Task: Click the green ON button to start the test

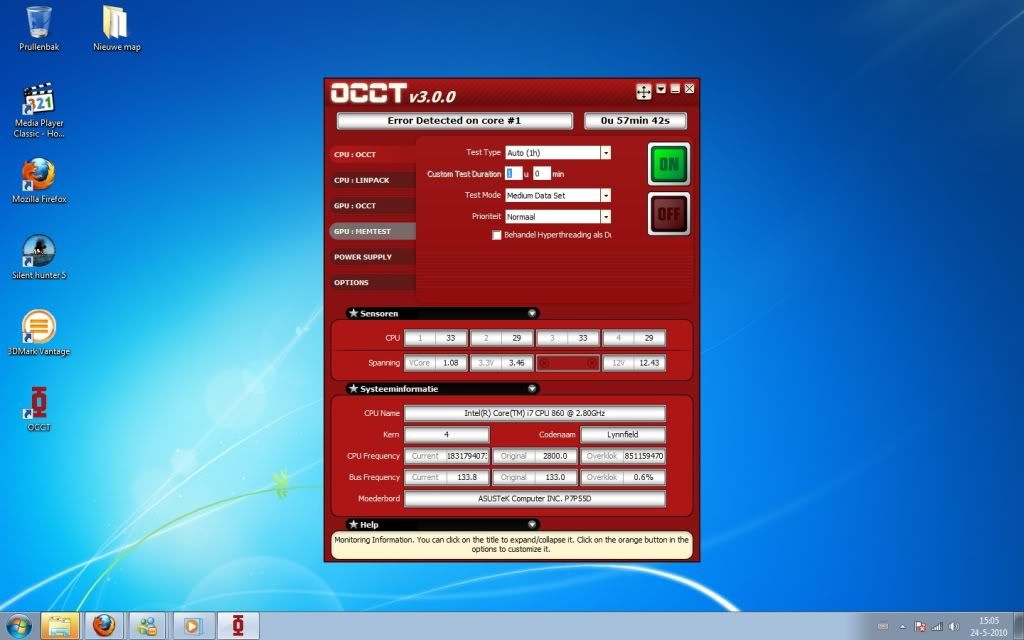Action: coord(668,164)
